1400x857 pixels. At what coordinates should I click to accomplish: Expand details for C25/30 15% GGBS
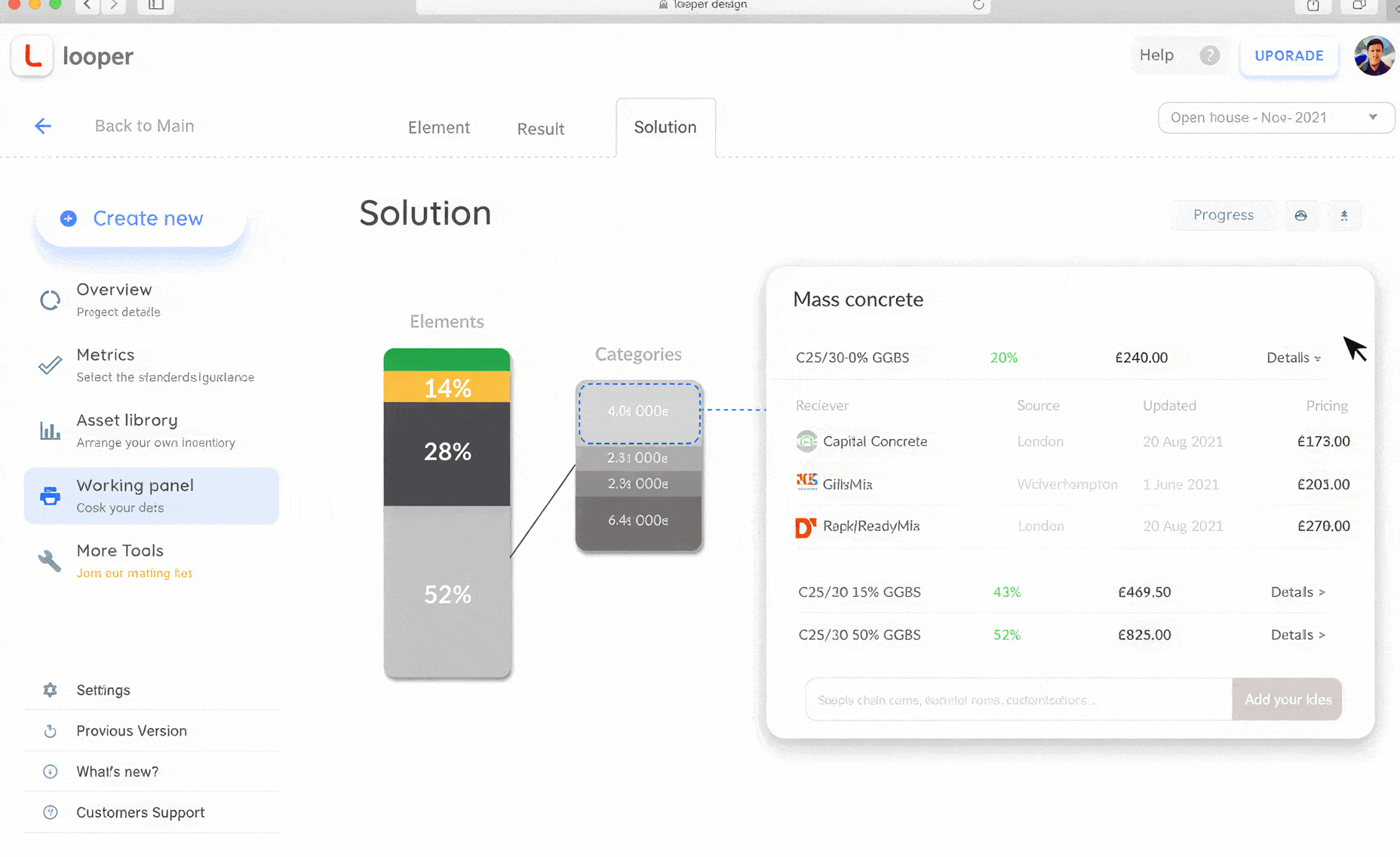(x=1297, y=592)
